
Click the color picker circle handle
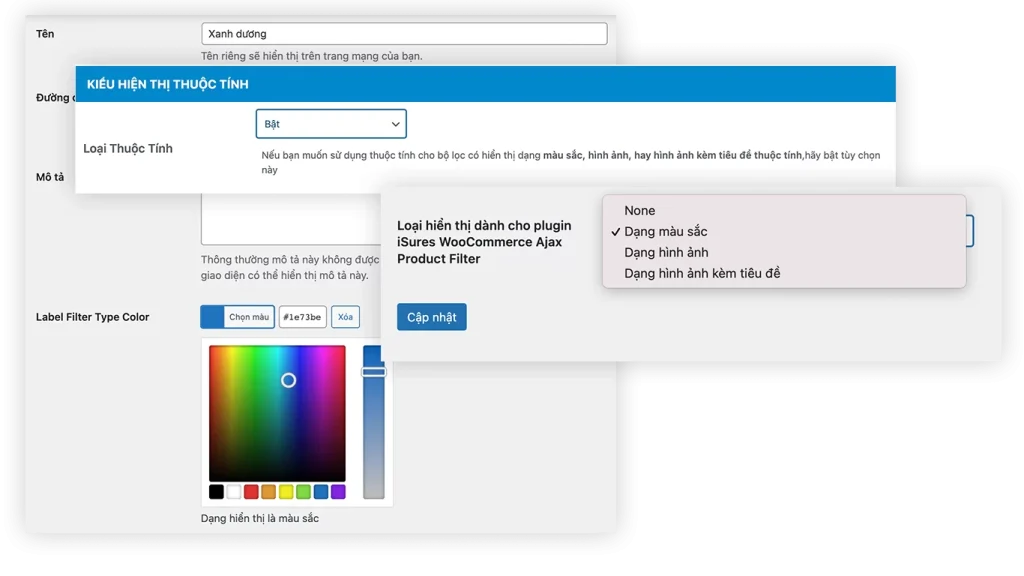point(288,380)
